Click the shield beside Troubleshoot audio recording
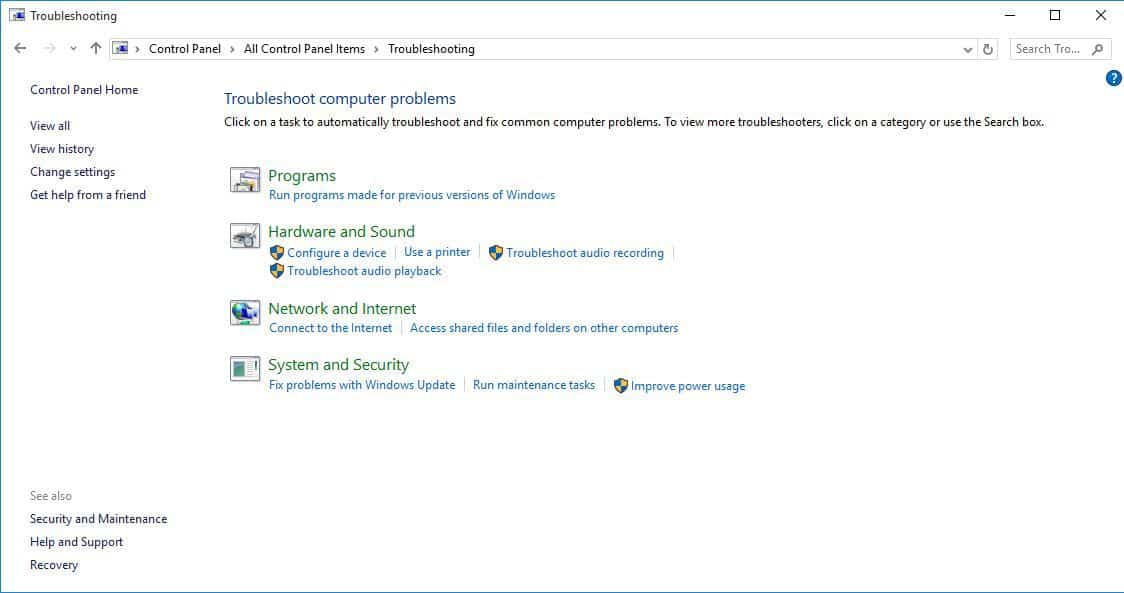Screen dimensions: 1124x593 [495, 252]
